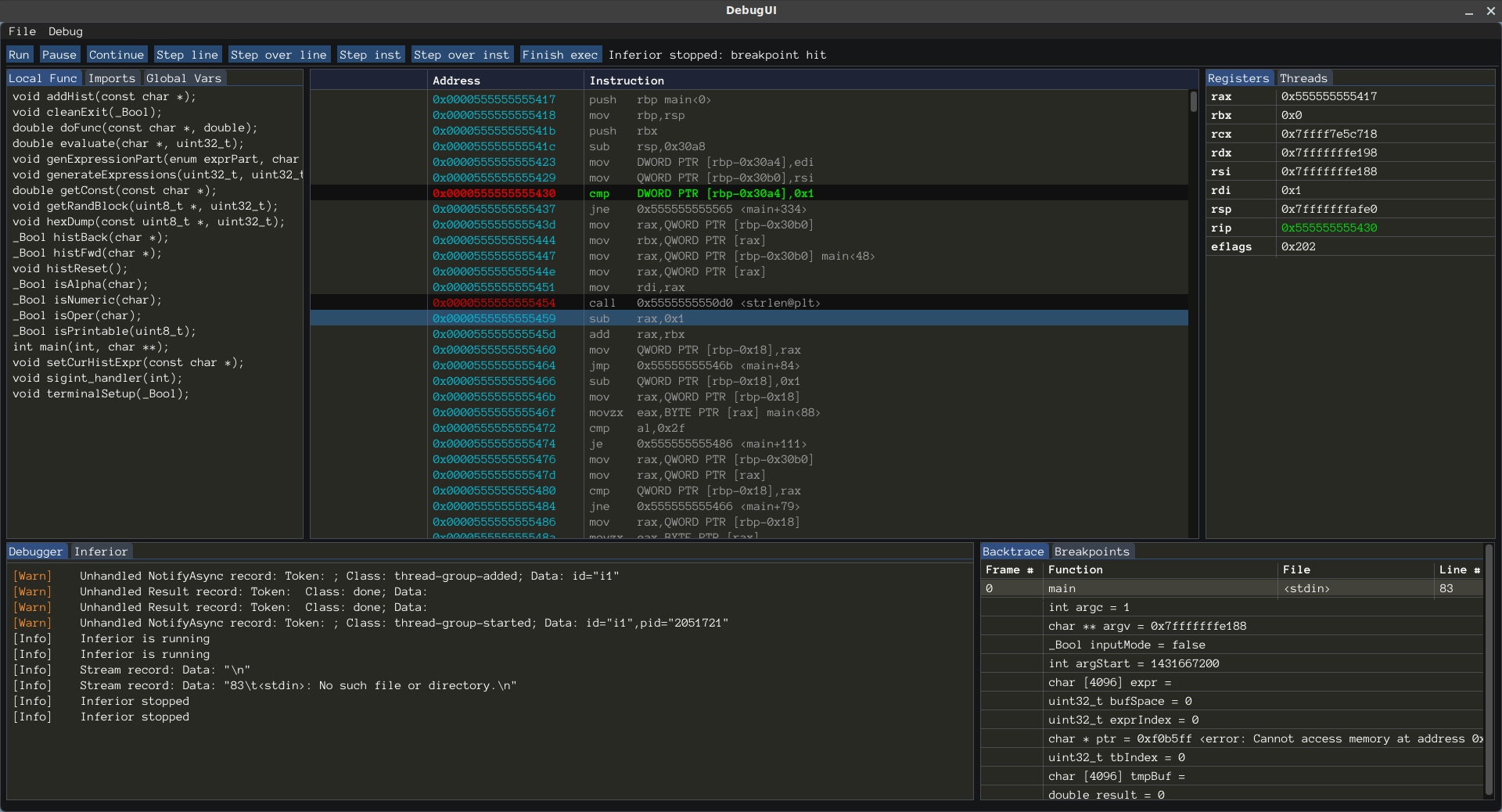
Task: Open the File menu
Action: tap(22, 31)
